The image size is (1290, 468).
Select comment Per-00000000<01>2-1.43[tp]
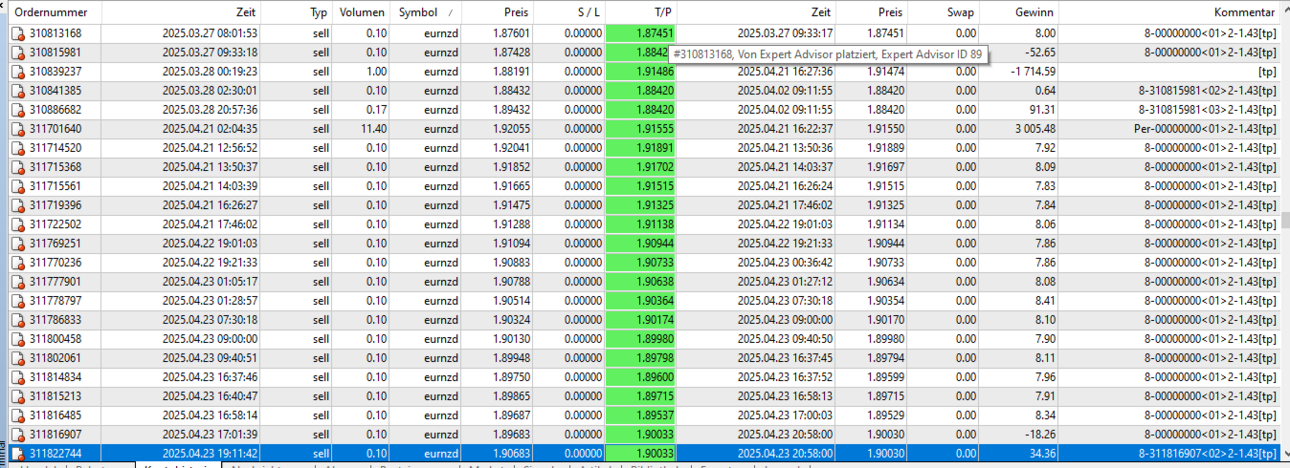pyautogui.click(x=1204, y=129)
